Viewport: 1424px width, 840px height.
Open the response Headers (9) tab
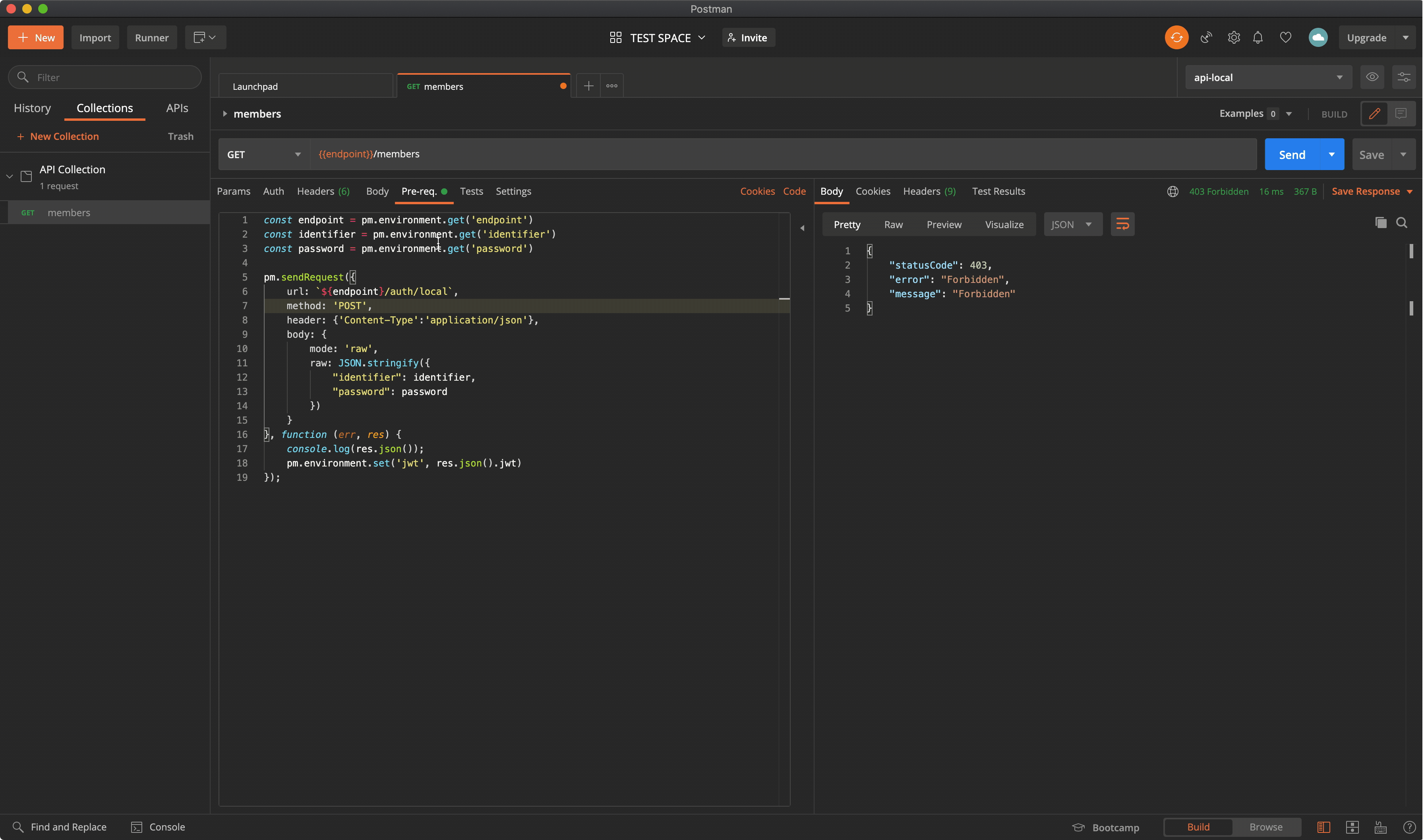pos(929,191)
